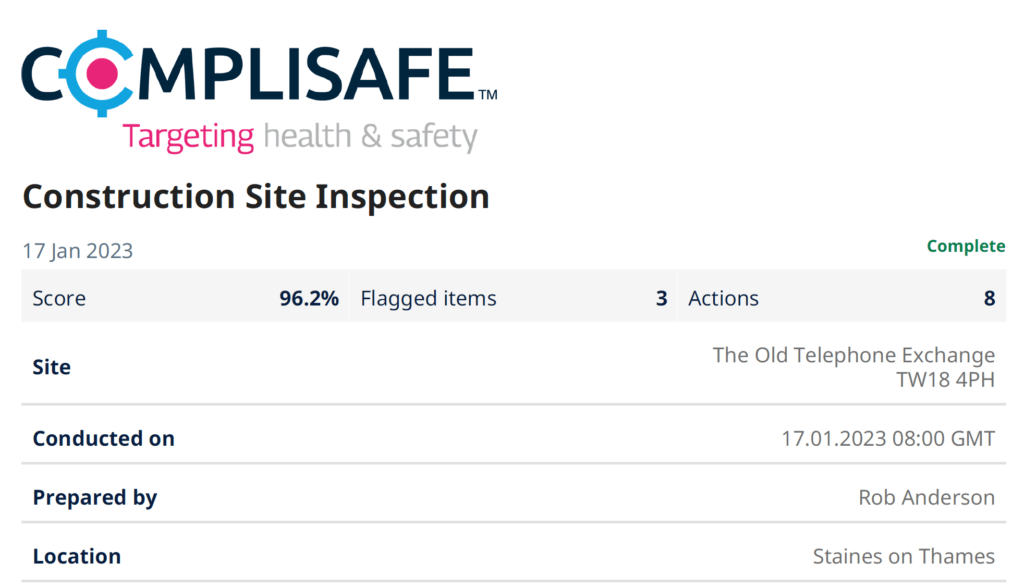Select the Score summary cell
The width and height of the screenshot is (1024, 587).
(x=185, y=298)
